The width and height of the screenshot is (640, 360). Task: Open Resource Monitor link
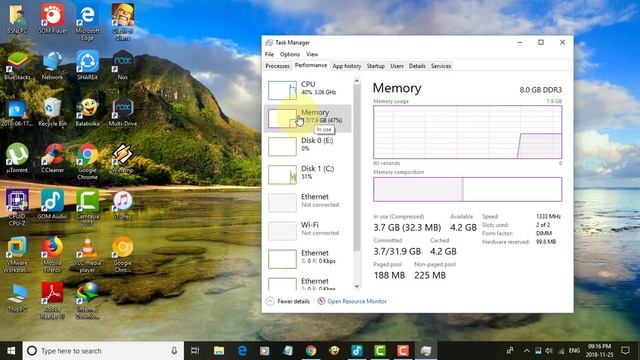coord(352,301)
